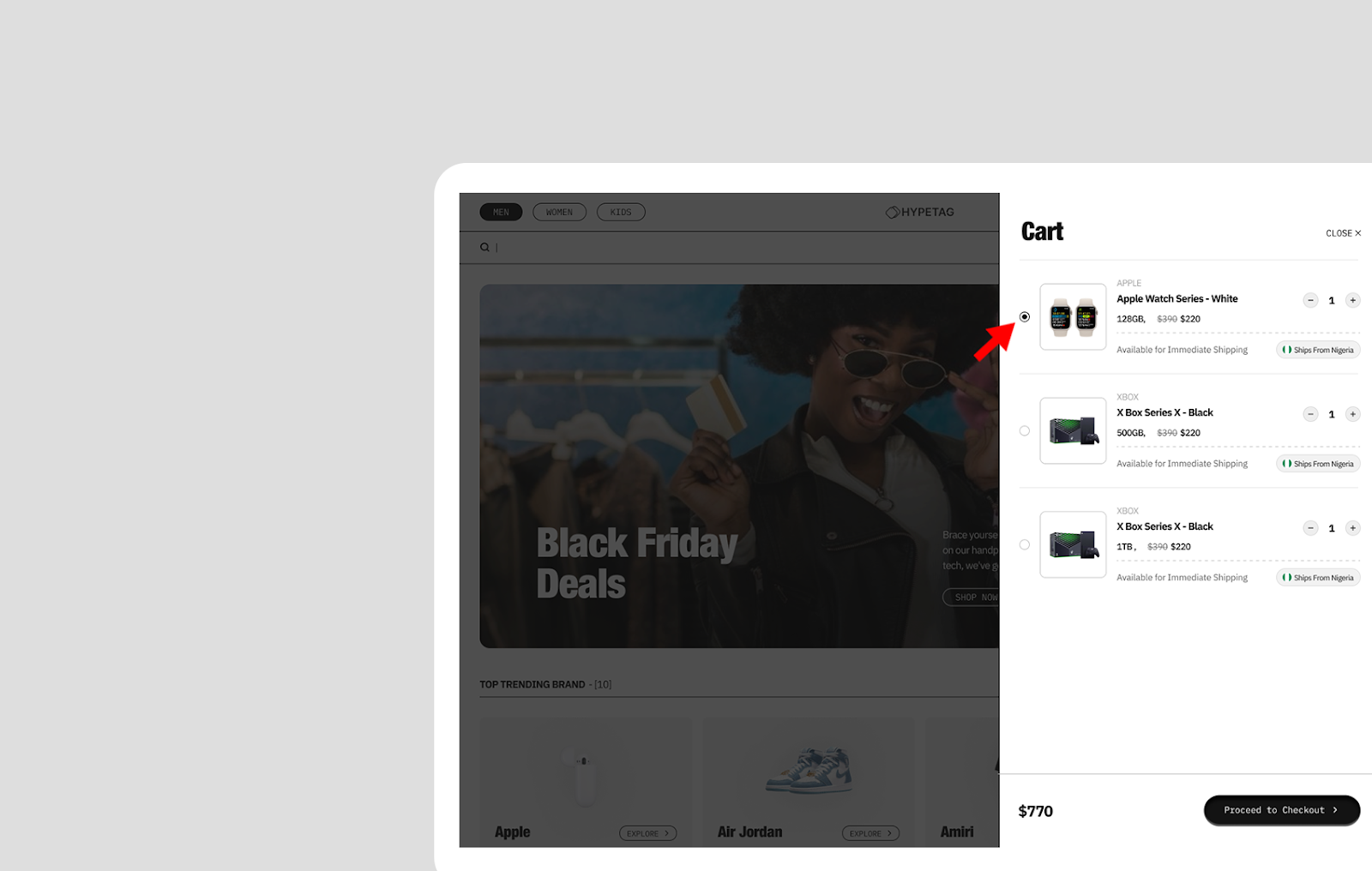The width and height of the screenshot is (1372, 871).
Task: Increase Apple Watch Series quantity with plus
Action: [1352, 300]
